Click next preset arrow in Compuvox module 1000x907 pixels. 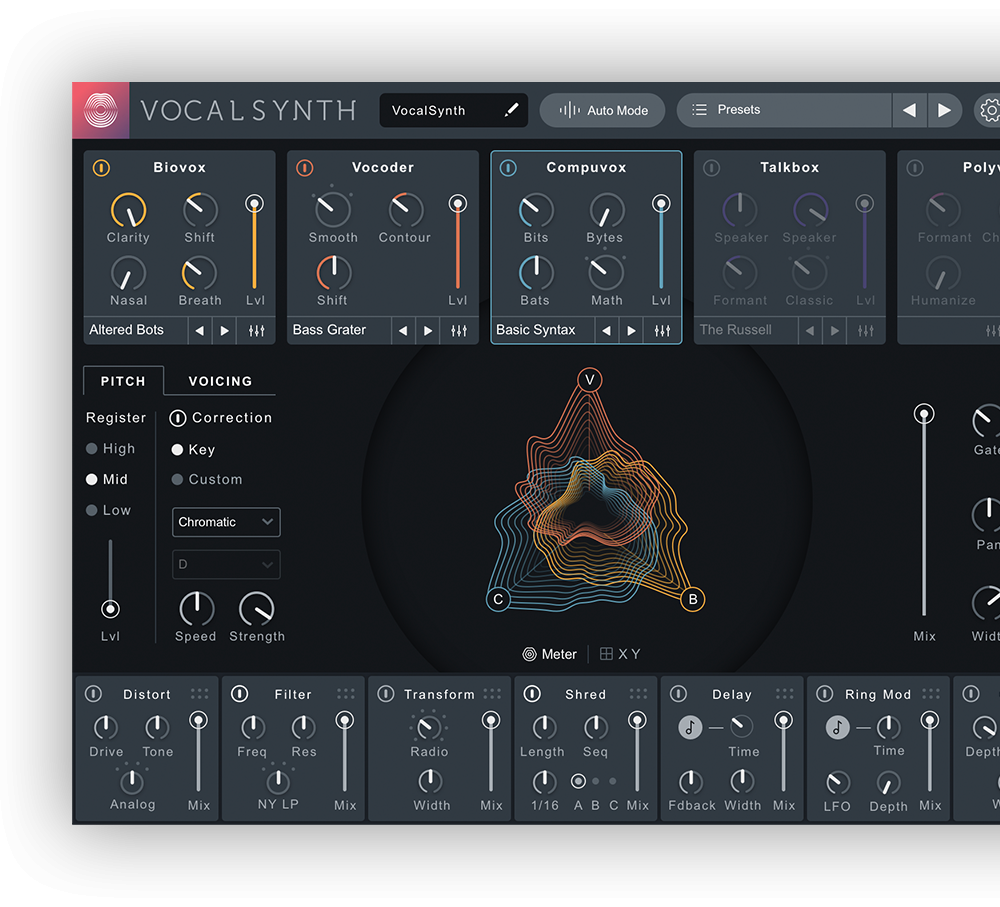631,330
